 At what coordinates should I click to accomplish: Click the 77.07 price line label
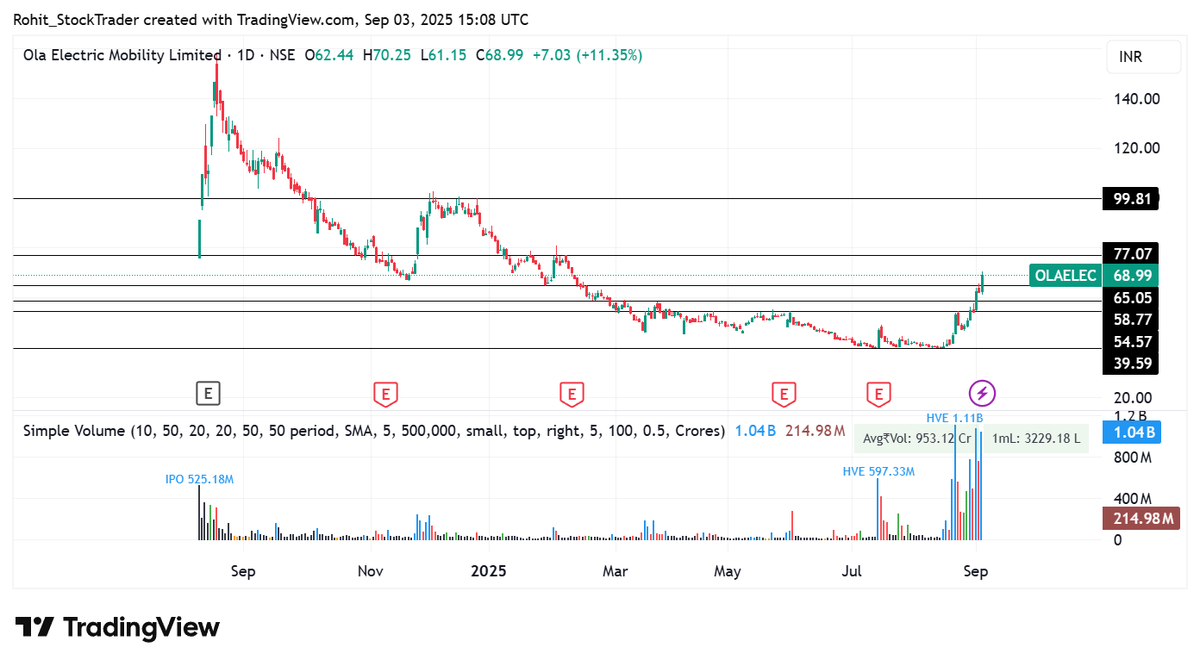pos(1131,254)
